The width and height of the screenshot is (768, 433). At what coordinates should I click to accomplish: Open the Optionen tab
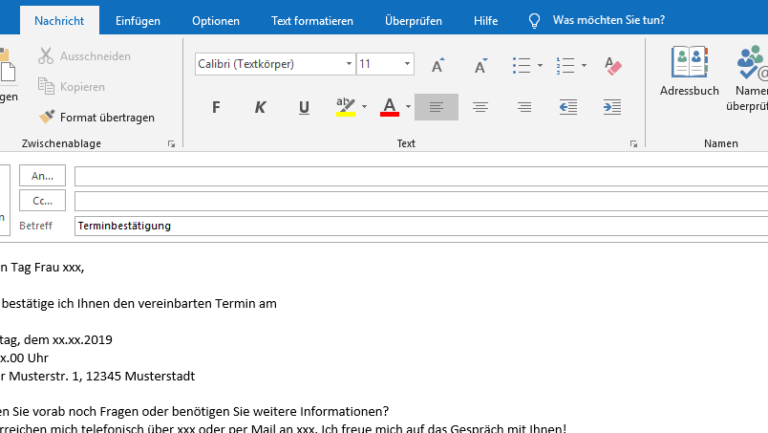click(x=216, y=21)
